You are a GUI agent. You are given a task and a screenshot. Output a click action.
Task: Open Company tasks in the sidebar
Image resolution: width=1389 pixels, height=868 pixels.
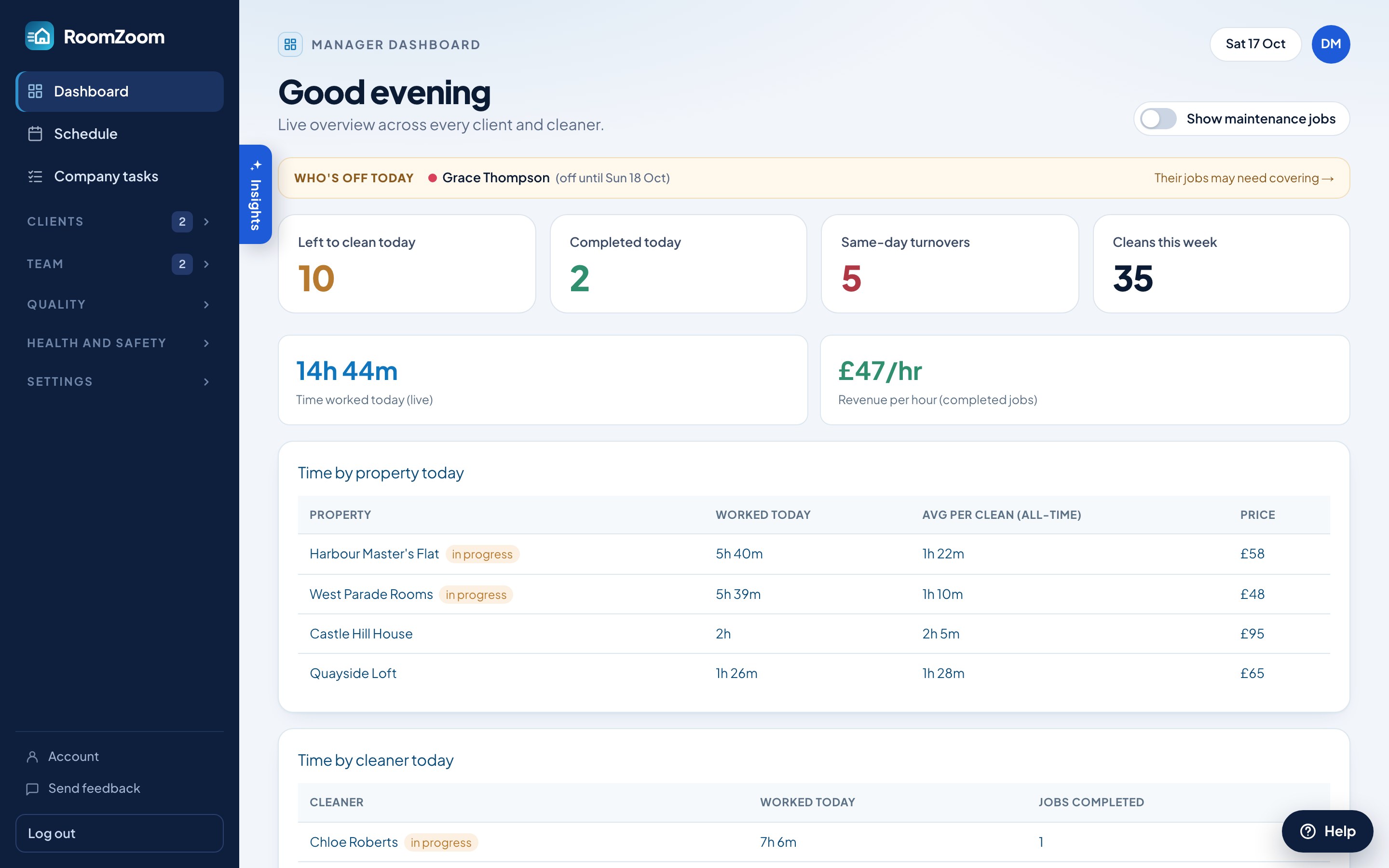tap(120, 176)
